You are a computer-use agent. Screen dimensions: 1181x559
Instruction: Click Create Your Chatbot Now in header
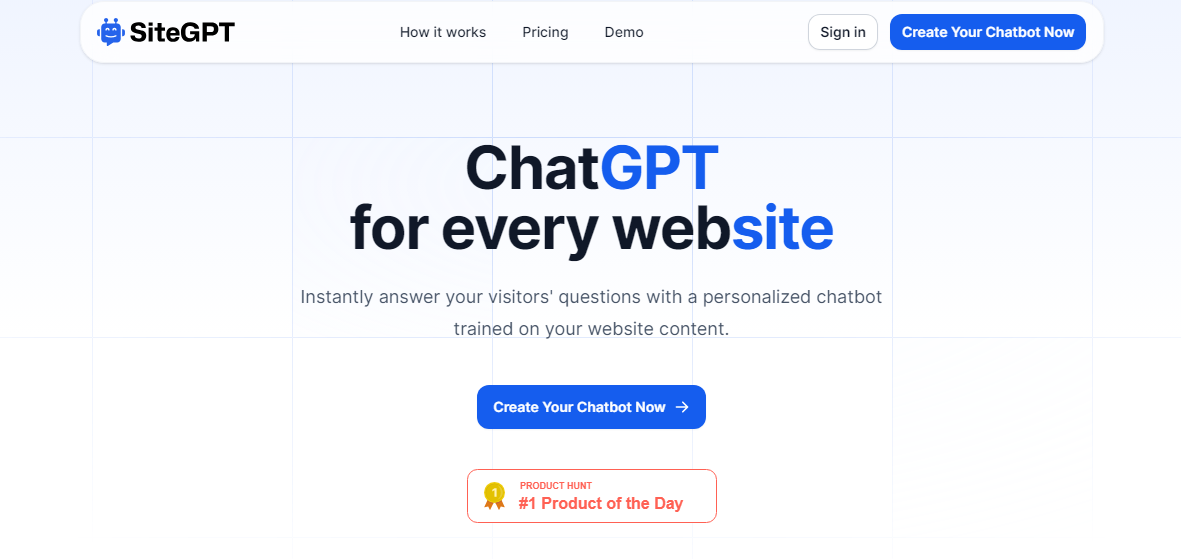(x=988, y=32)
